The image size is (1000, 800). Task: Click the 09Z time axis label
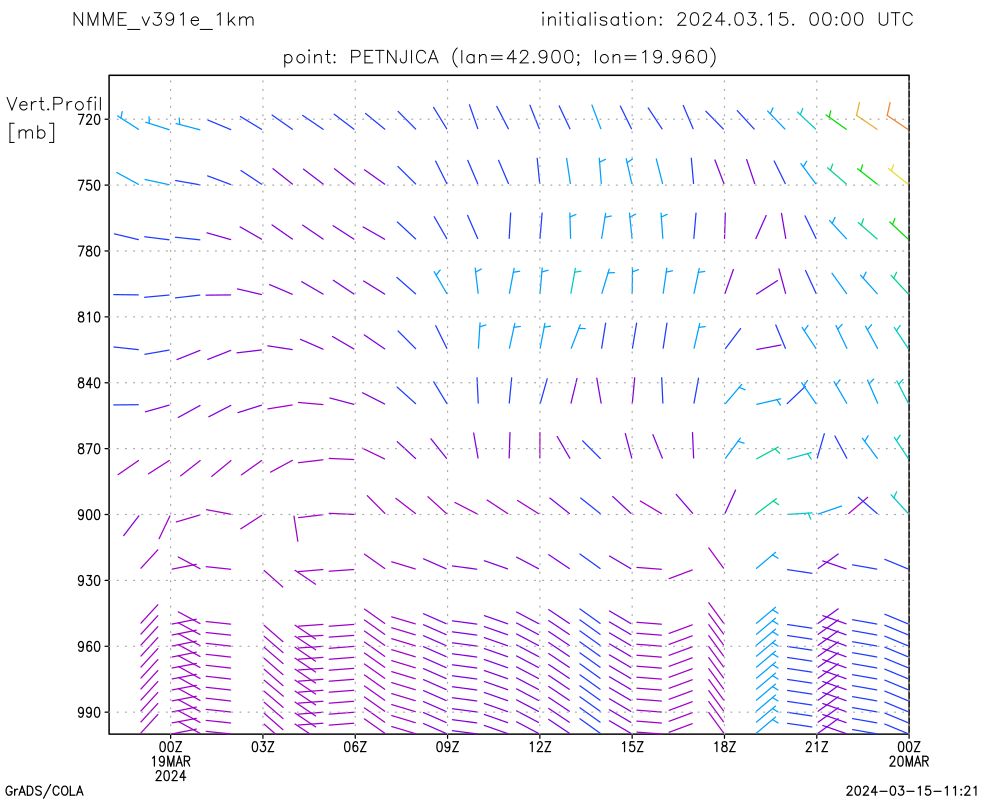pyautogui.click(x=447, y=746)
